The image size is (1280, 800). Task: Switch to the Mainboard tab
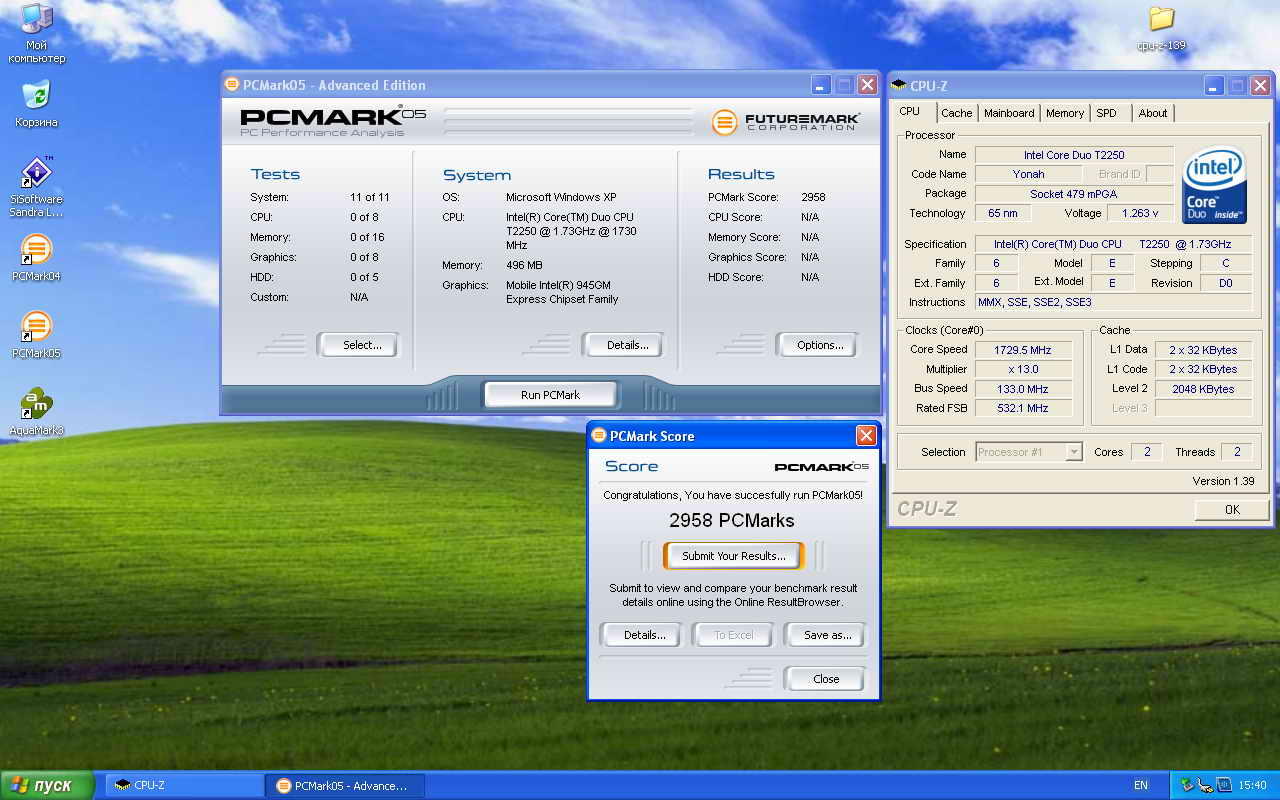(x=1009, y=113)
